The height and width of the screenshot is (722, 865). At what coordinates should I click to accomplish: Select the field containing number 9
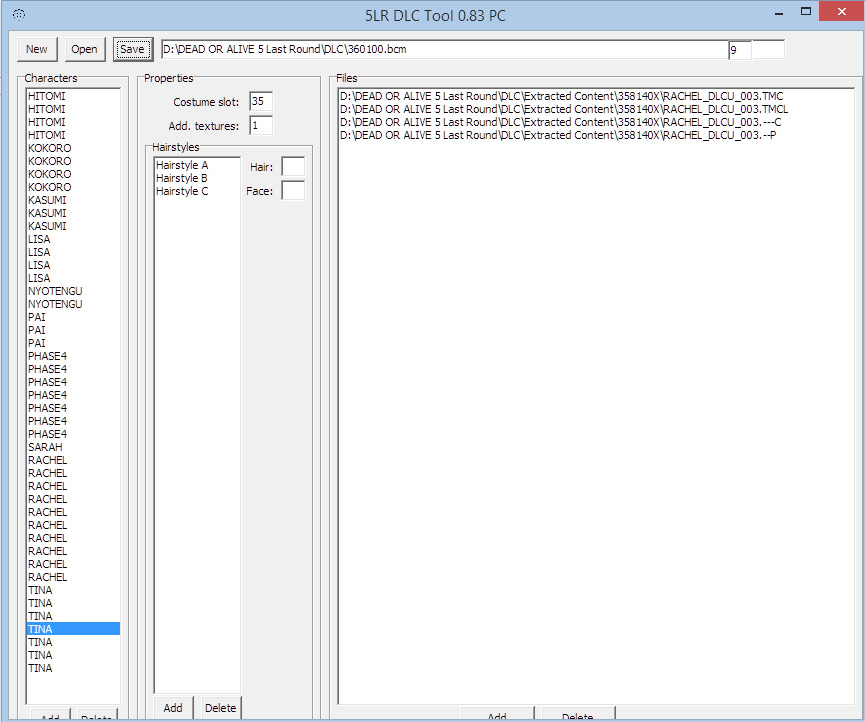pyautogui.click(x=739, y=49)
